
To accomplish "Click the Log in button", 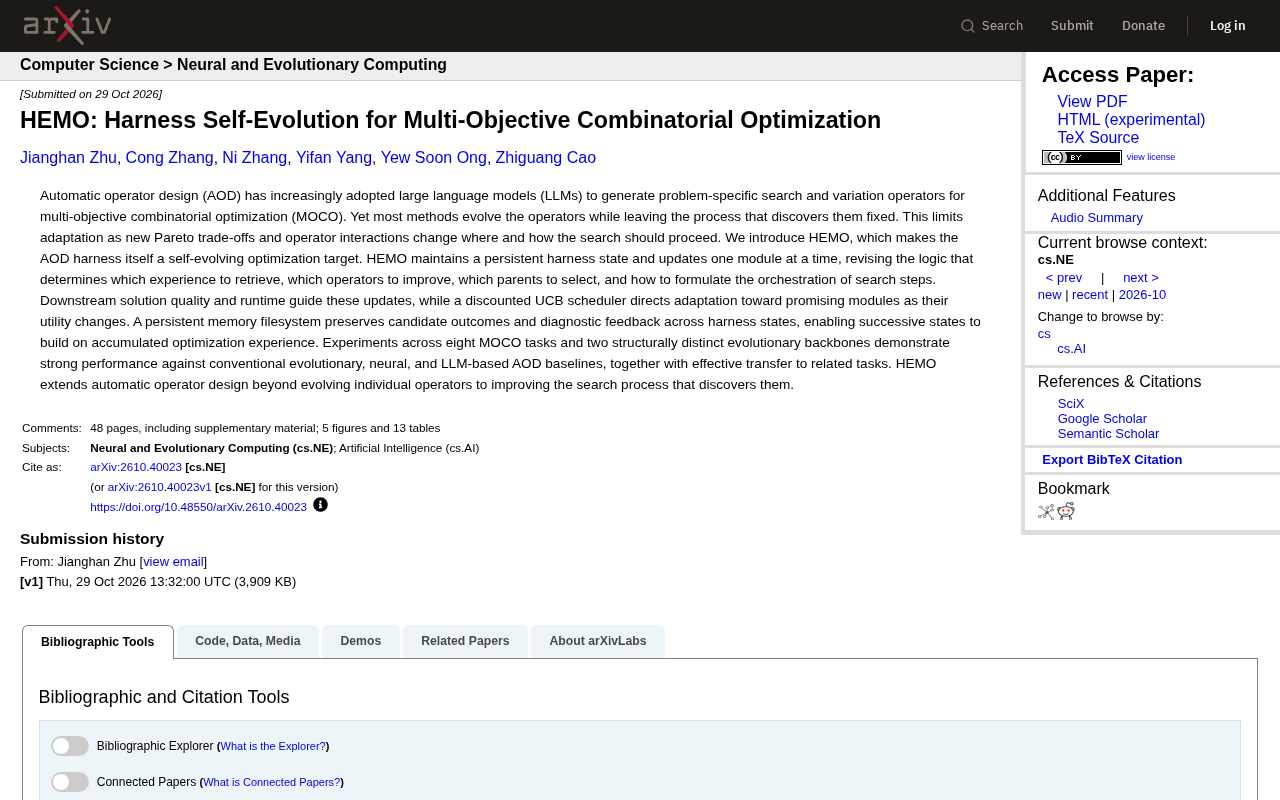I will pos(1228,26).
